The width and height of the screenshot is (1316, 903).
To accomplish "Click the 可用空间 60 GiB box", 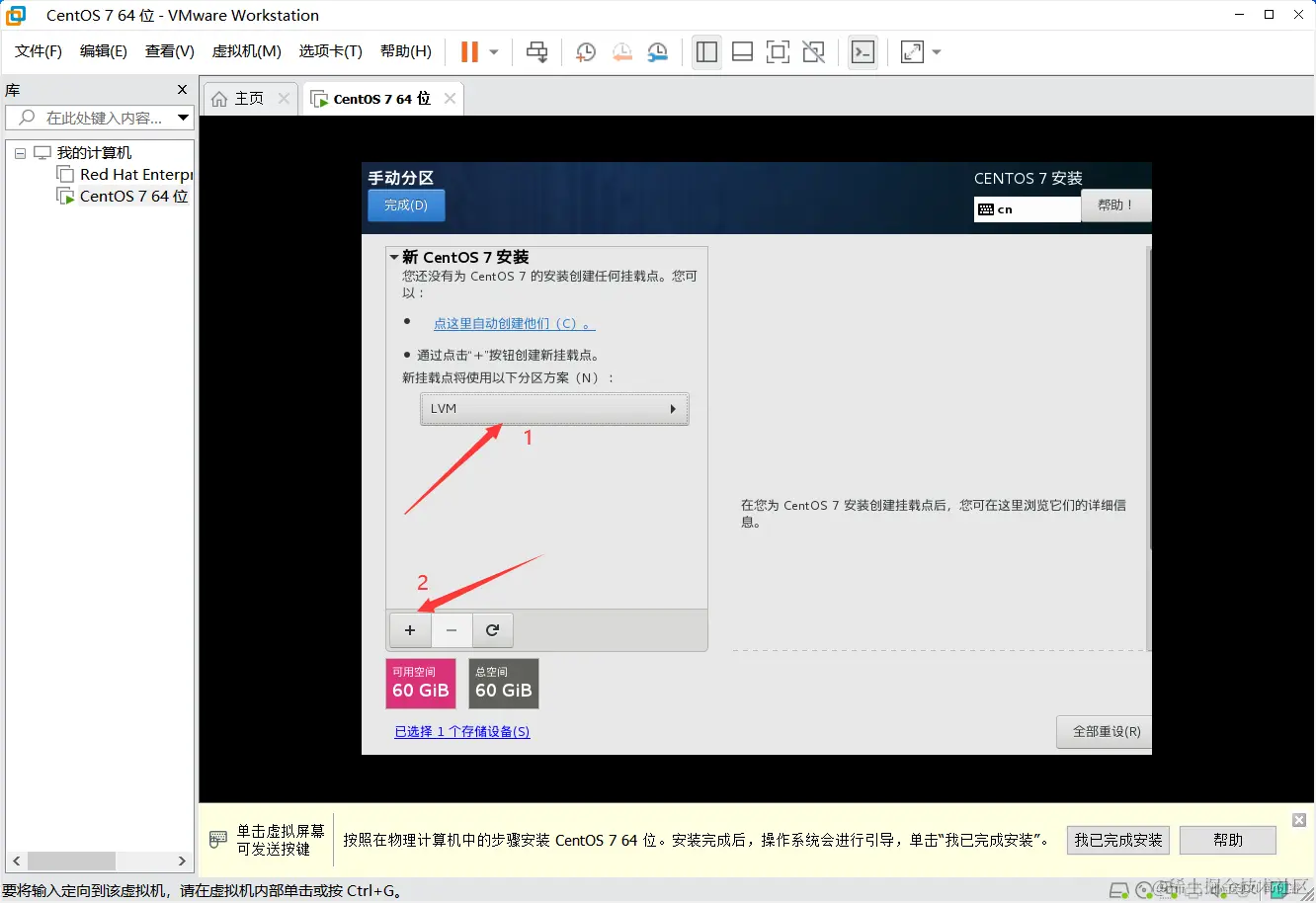I will point(421,684).
